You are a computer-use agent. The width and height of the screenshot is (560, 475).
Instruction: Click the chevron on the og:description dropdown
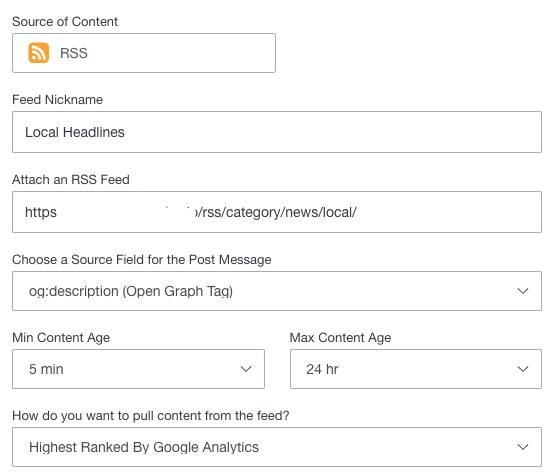(x=523, y=291)
